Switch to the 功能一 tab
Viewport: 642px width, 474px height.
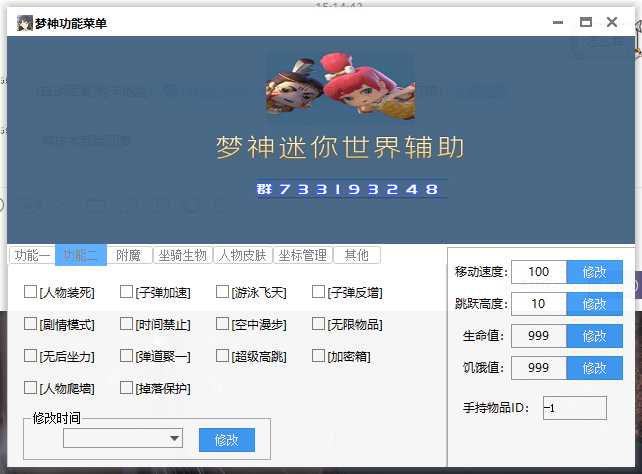(32, 255)
